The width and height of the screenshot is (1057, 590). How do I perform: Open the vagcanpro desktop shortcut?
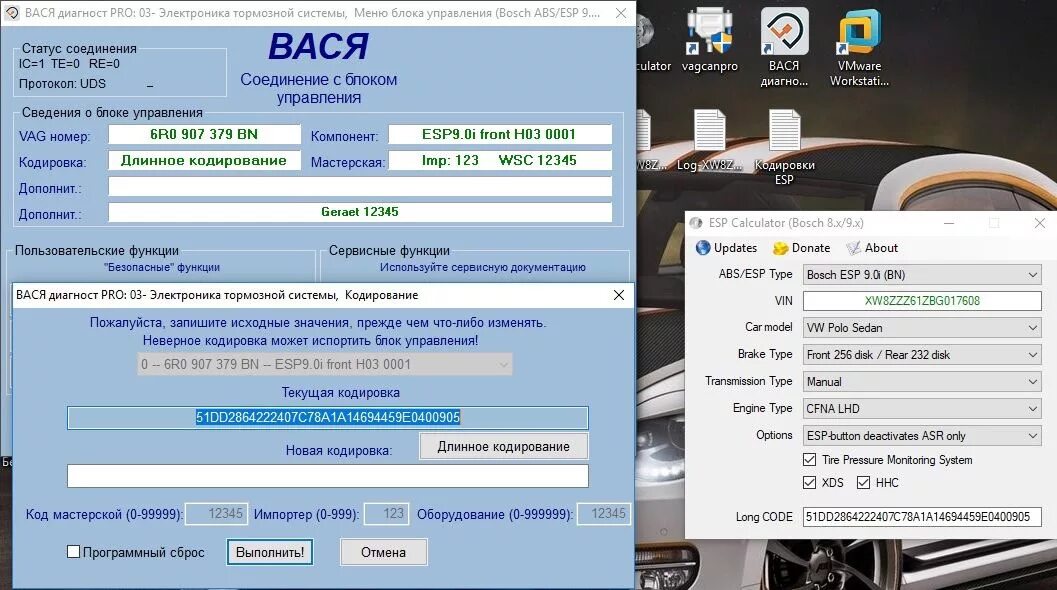coord(709,39)
